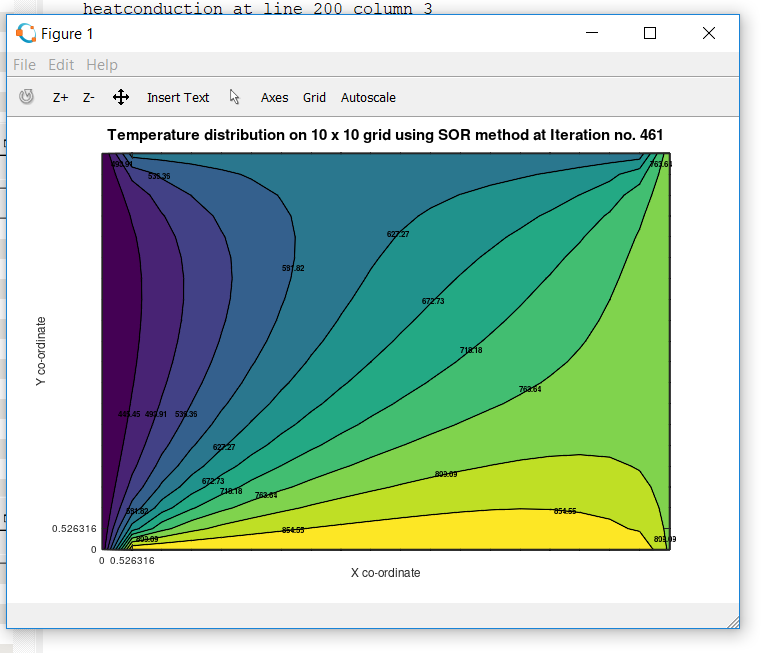This screenshot has width=770, height=653.
Task: Maximize the Figure 1 window
Action: 650,33
